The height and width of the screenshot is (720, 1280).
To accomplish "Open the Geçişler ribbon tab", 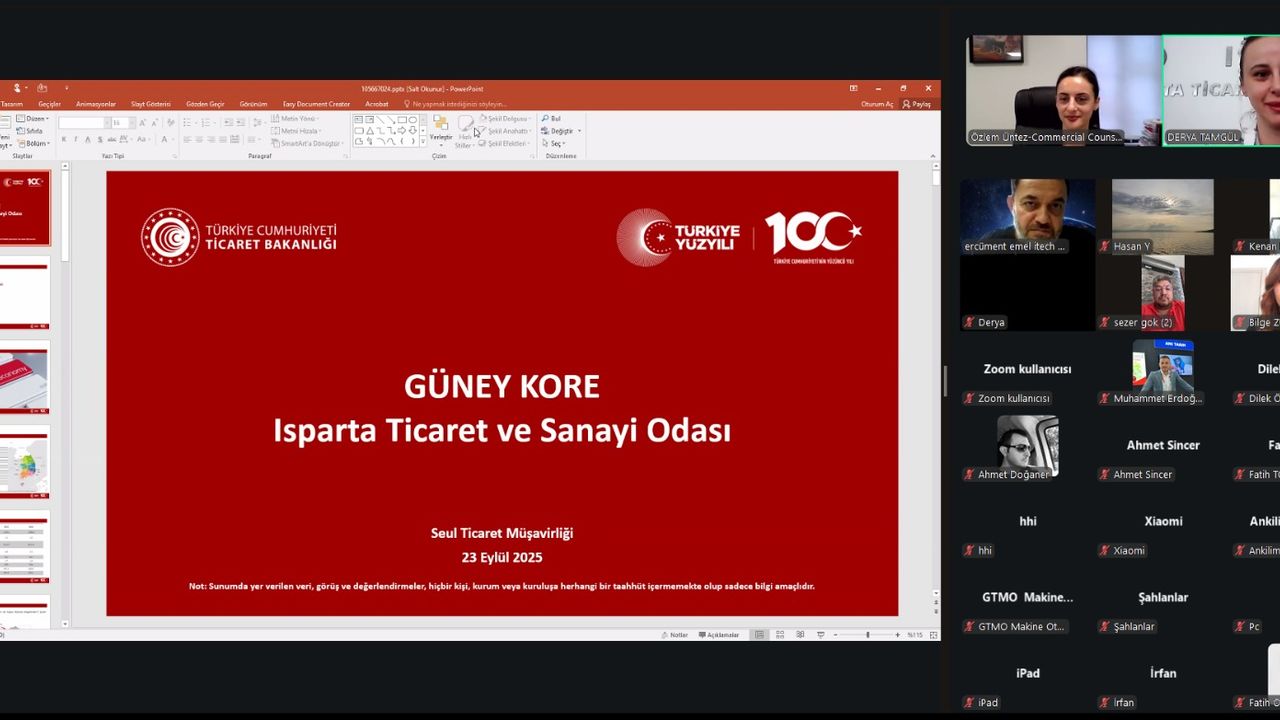I will (x=49, y=104).
